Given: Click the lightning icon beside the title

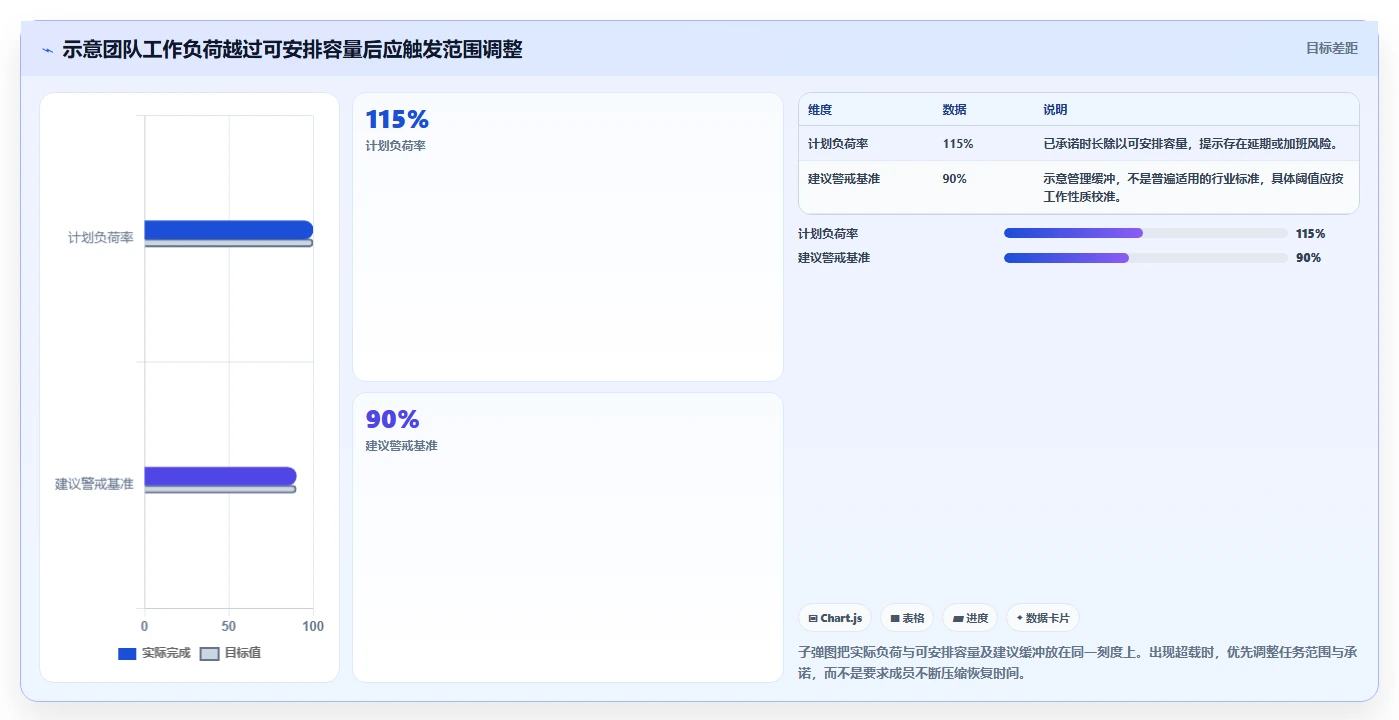Looking at the screenshot, I should pos(47,49).
